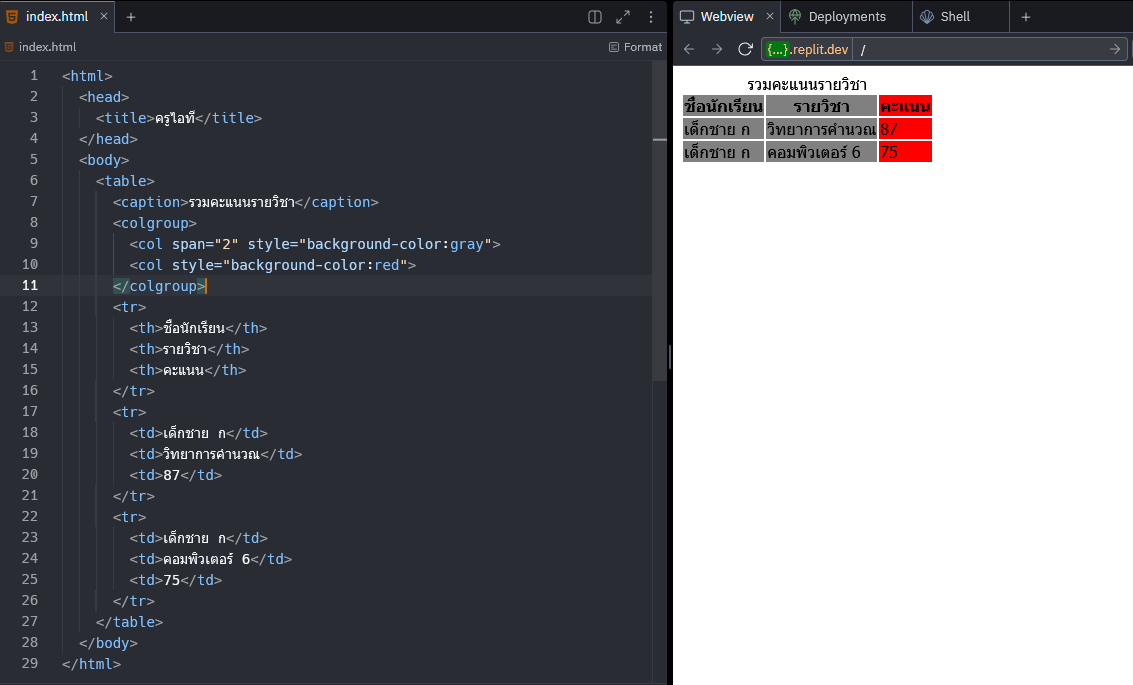This screenshot has height=685, width=1133.
Task: Go back in the Webview browser
Action: 689,49
